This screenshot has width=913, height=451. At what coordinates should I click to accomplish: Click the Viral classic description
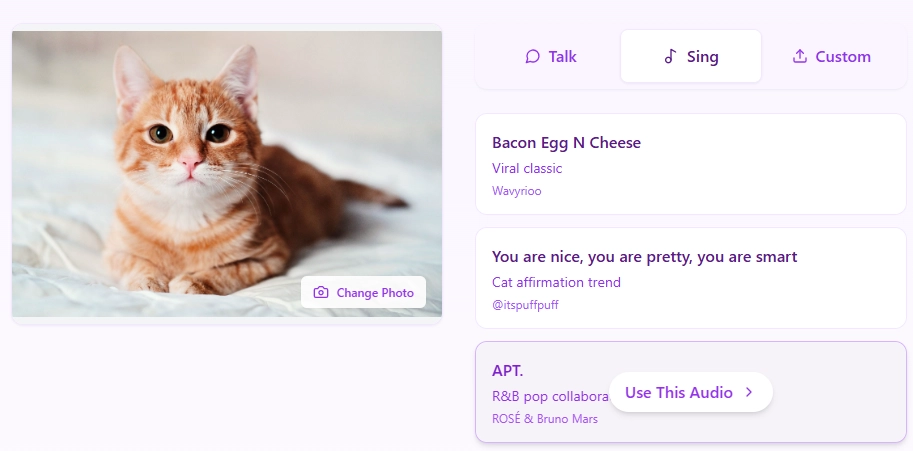(527, 168)
